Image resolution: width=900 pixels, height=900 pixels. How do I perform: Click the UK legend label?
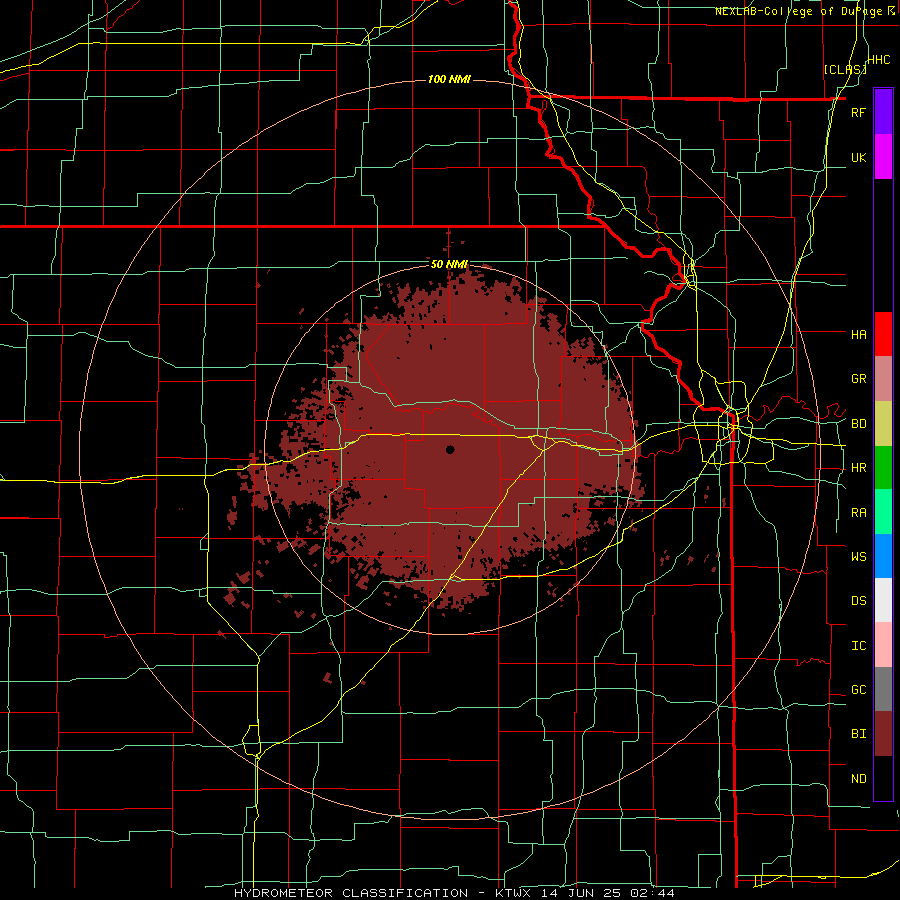click(858, 157)
